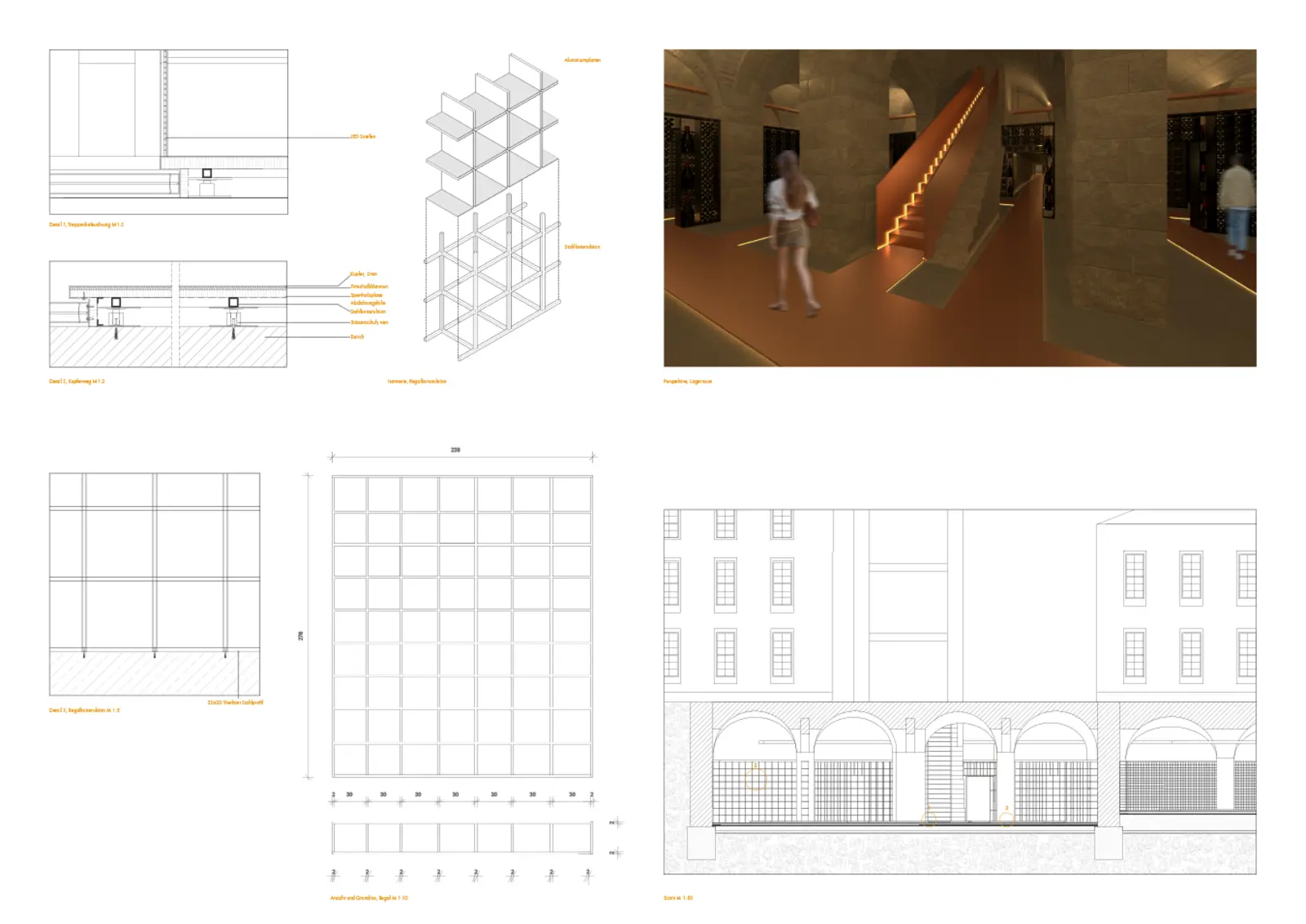Image resolution: width=1306 pixels, height=924 pixels.
Task: Click the Detail 2 Kupferweg caption
Action: [x=78, y=381]
